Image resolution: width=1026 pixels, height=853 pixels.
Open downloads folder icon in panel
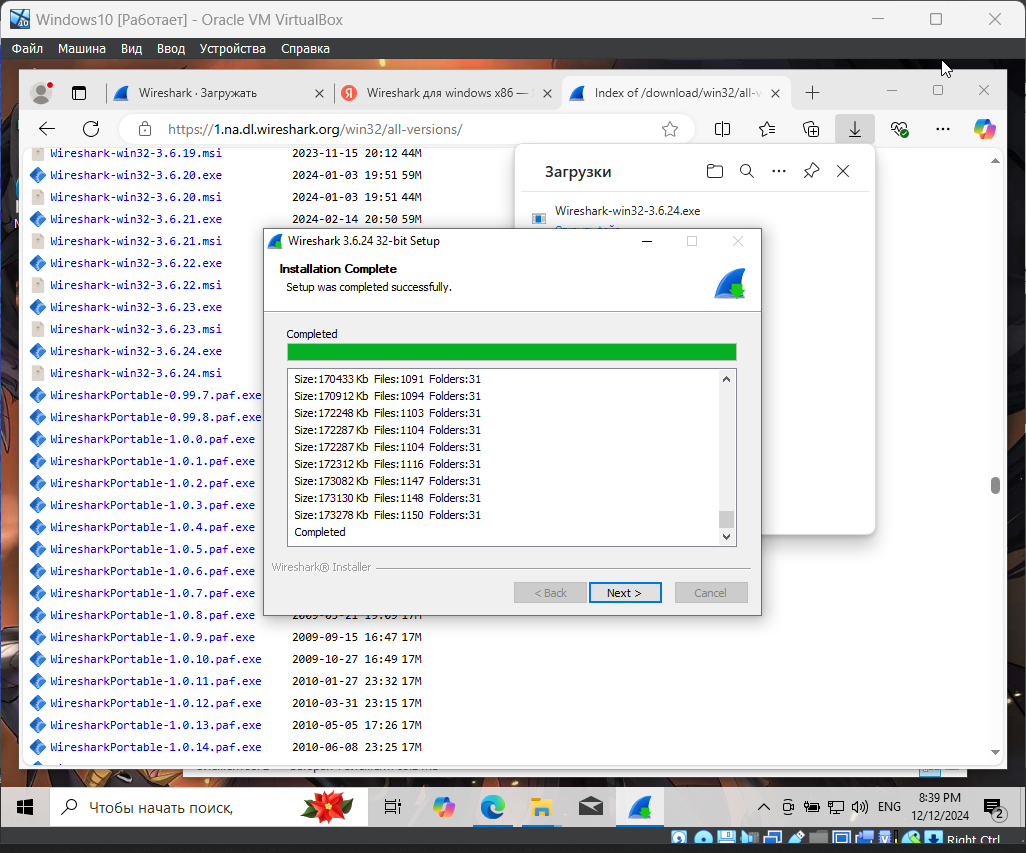(x=715, y=171)
